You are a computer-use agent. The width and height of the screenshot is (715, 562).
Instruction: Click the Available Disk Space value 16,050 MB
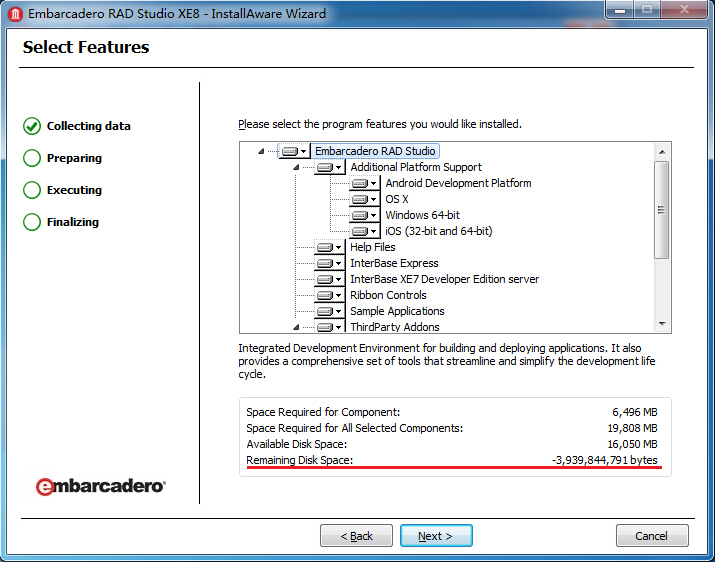[x=632, y=444]
